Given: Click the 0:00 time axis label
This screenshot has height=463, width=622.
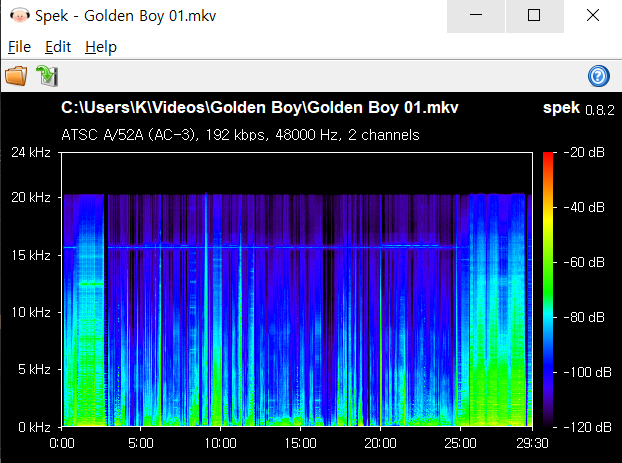Looking at the screenshot, I should click(62, 443).
